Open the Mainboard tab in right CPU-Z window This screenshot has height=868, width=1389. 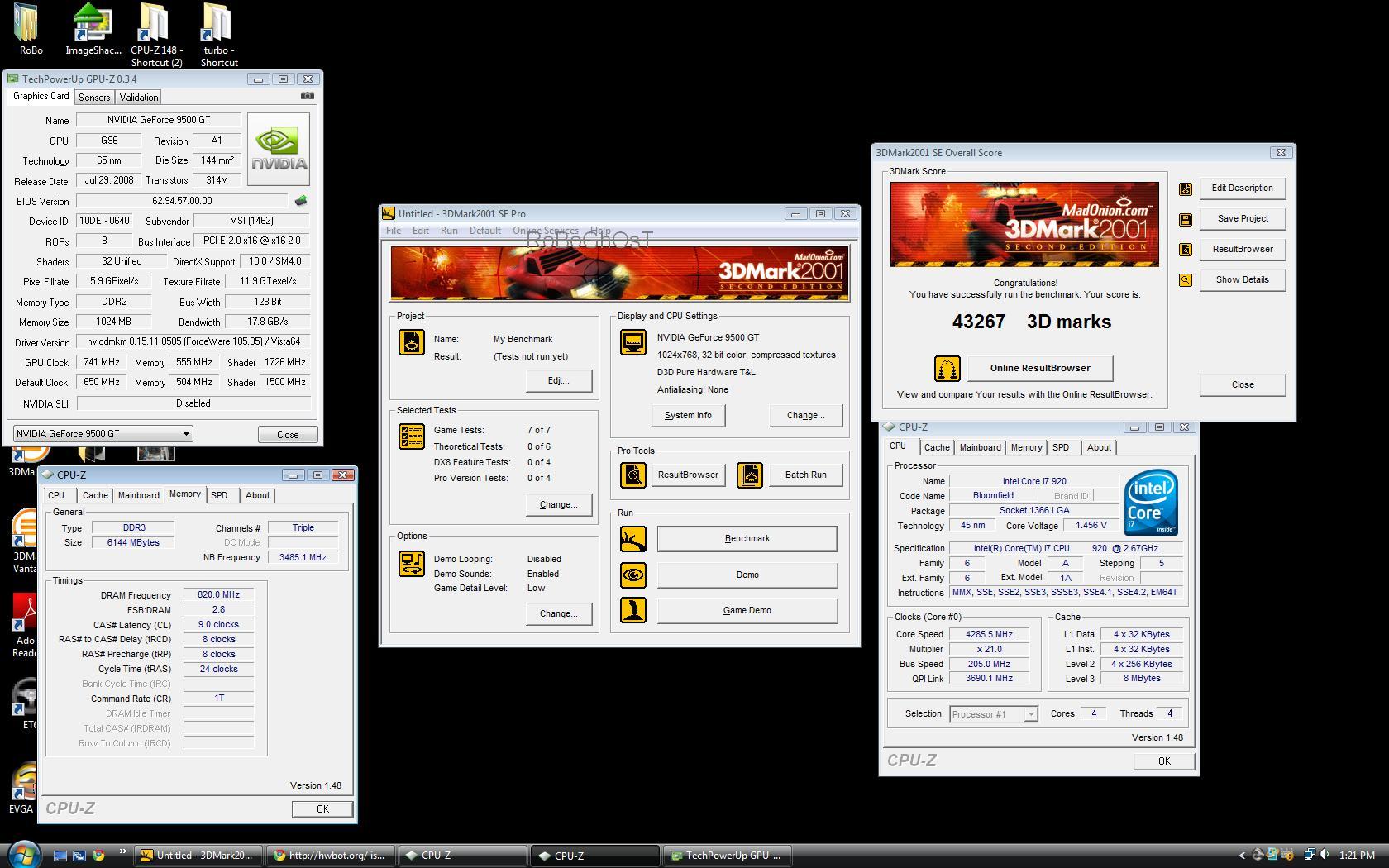(x=981, y=447)
